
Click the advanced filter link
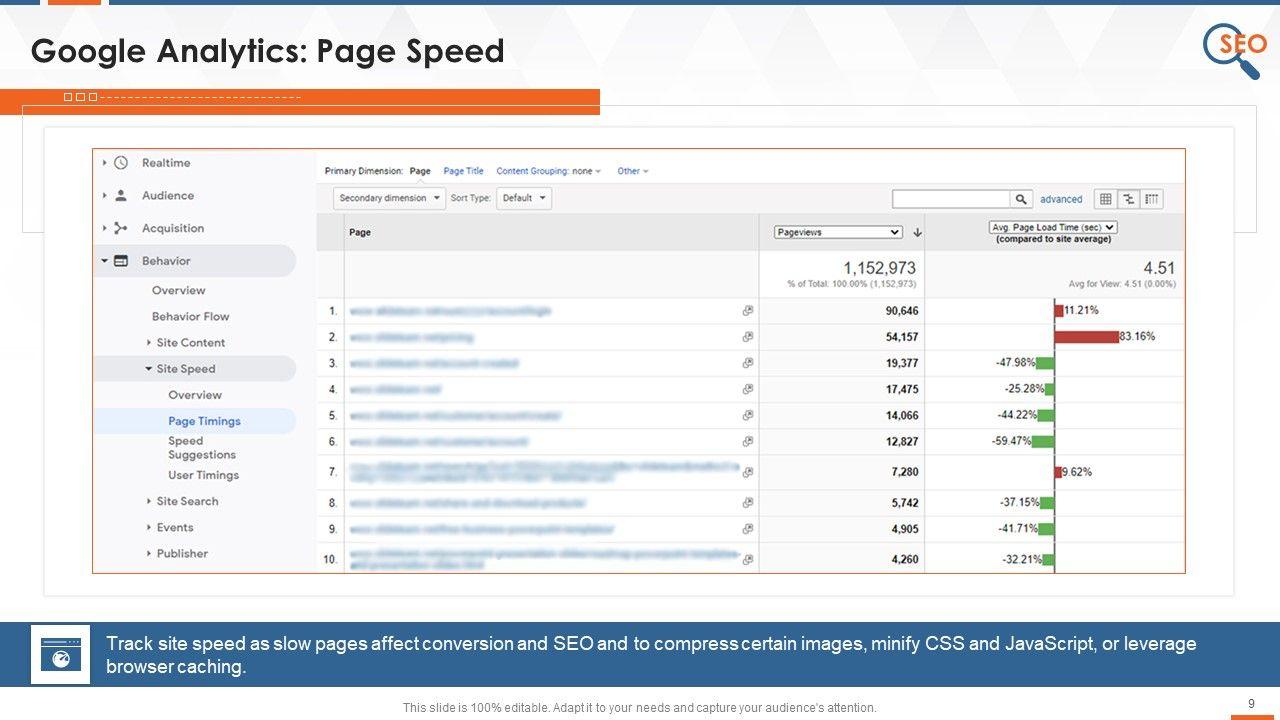coord(1061,199)
